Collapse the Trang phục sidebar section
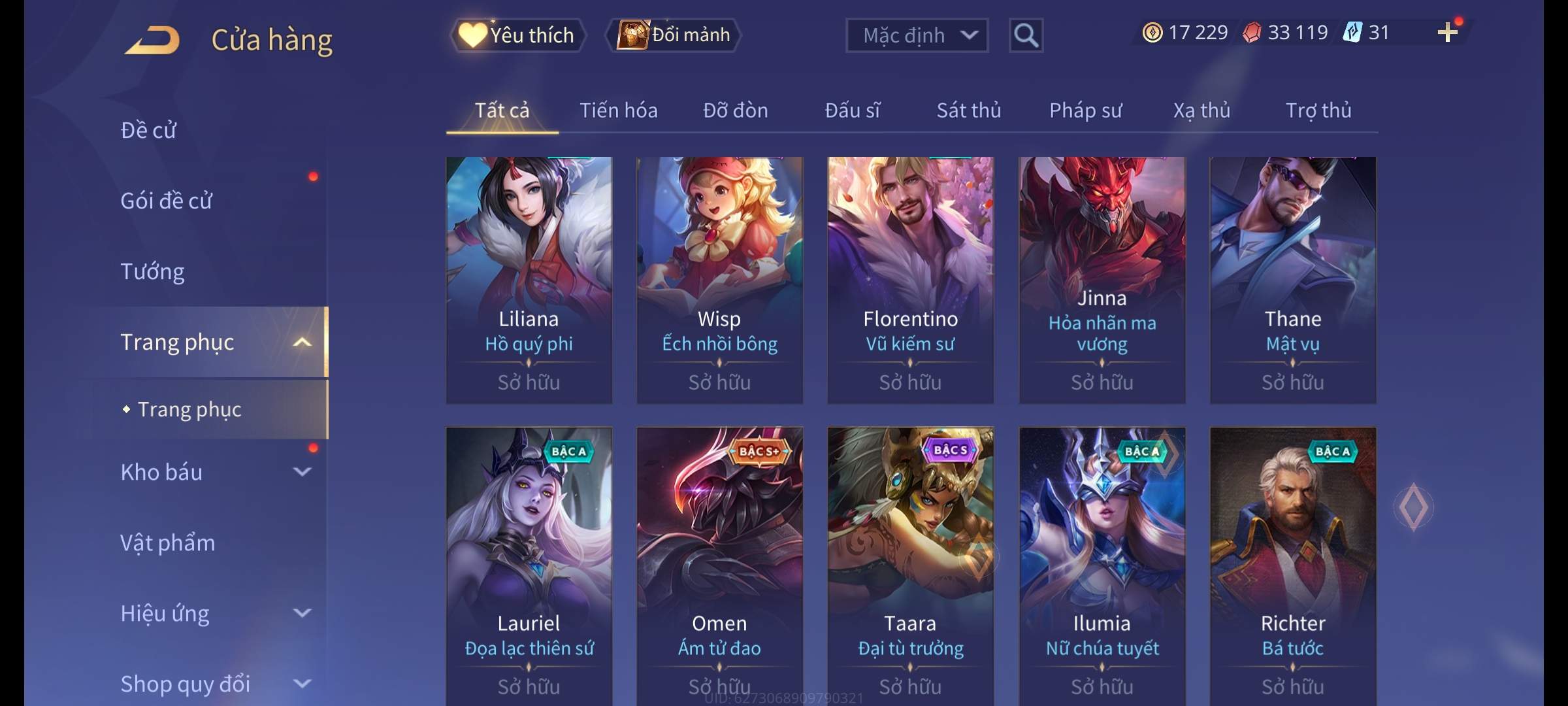This screenshot has width=1568, height=706. 302,342
